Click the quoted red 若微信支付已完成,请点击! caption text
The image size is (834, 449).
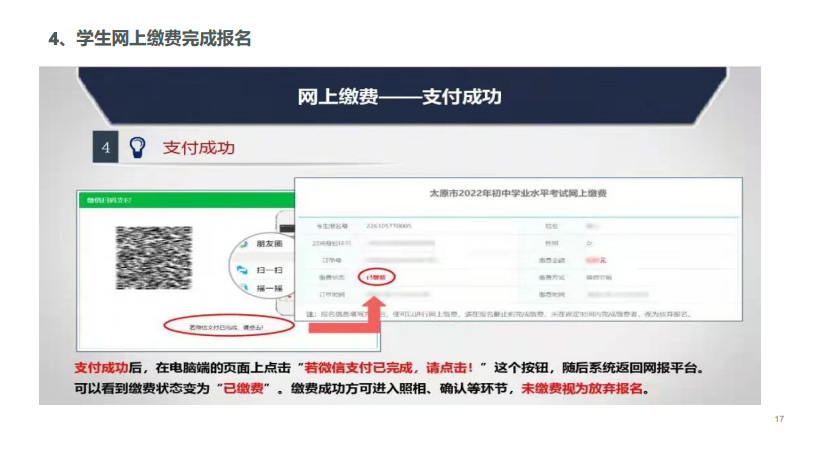click(388, 368)
